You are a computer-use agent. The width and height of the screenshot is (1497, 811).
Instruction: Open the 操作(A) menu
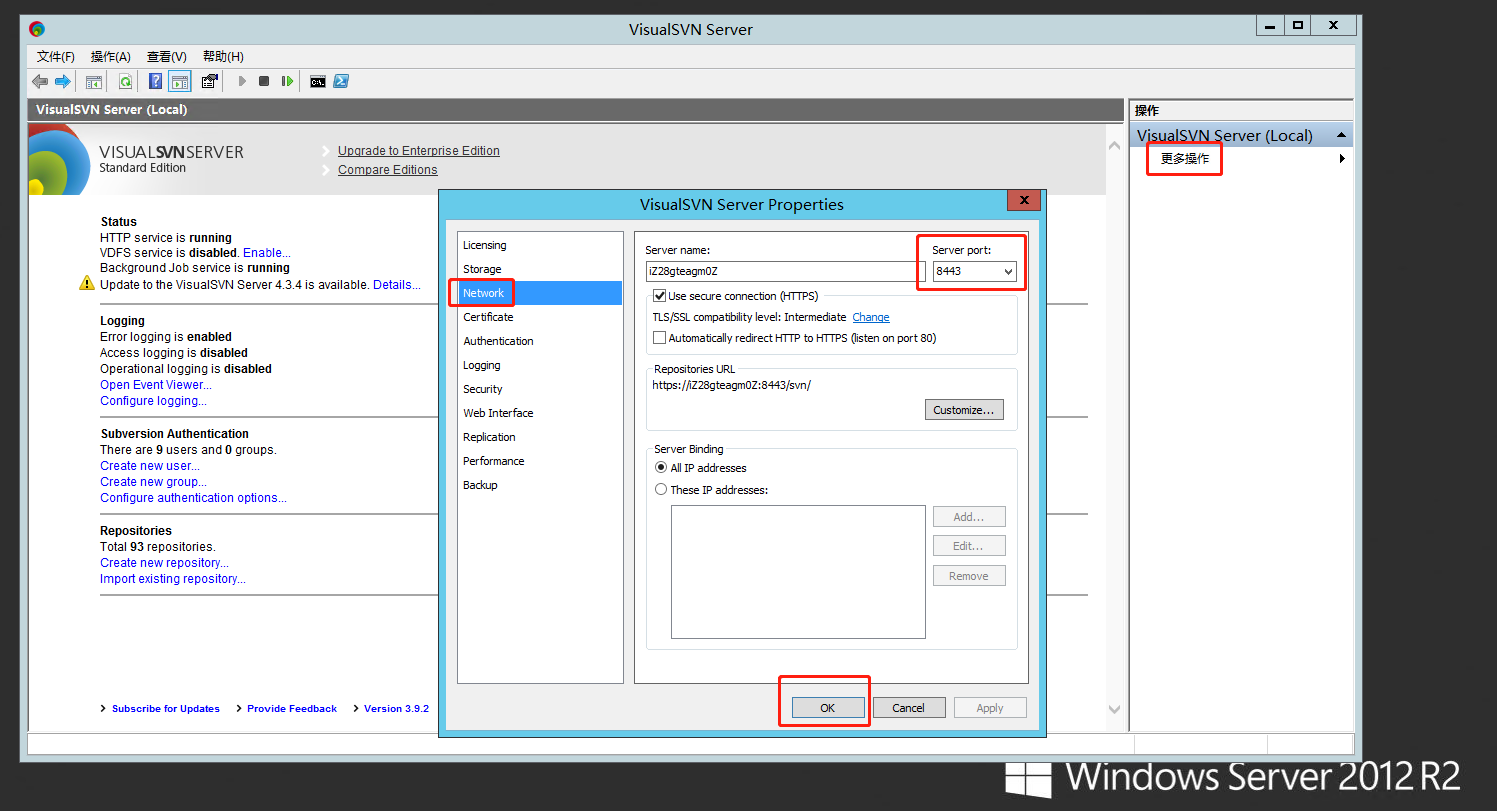[111, 57]
